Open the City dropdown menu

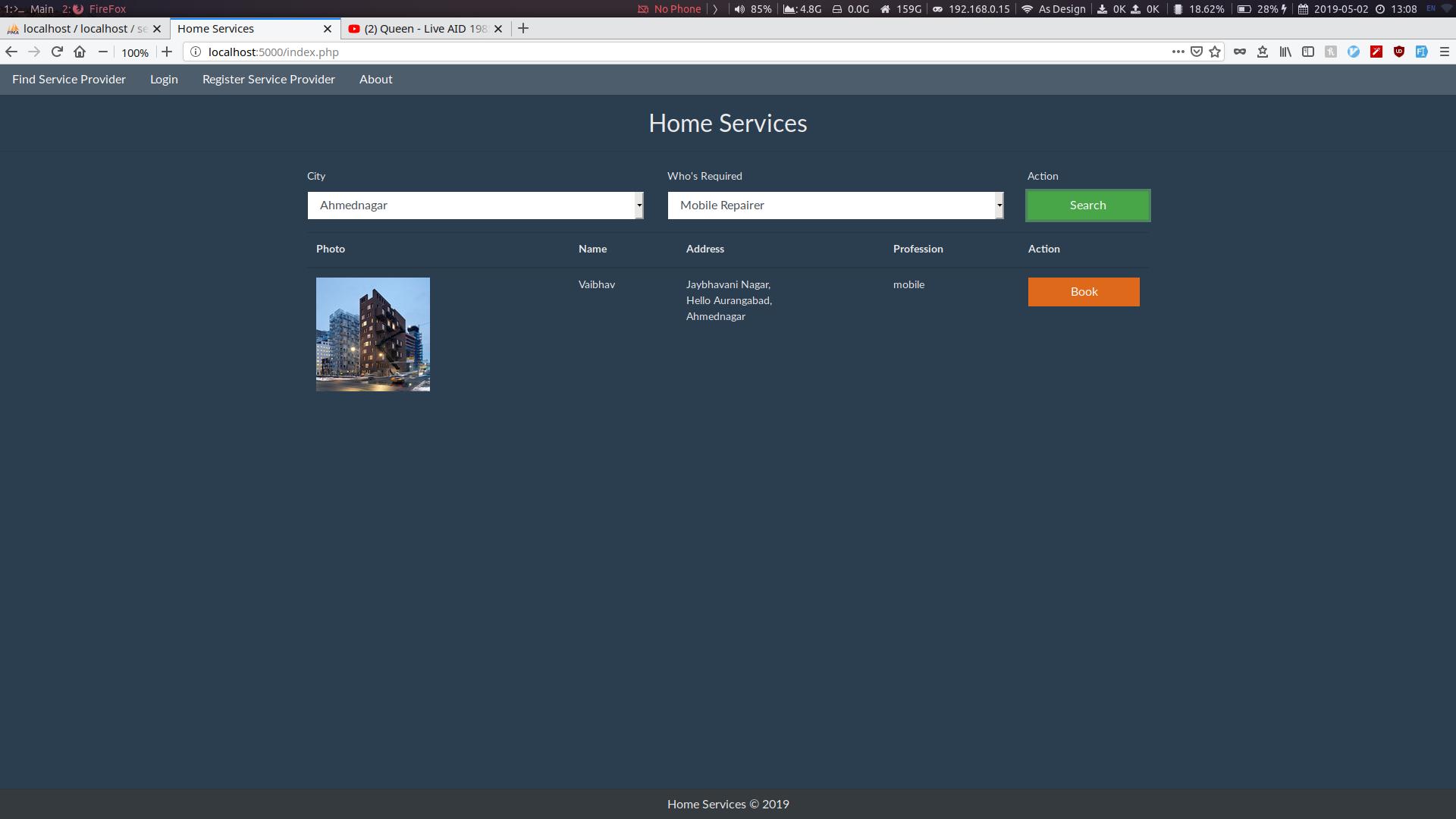[x=476, y=205]
